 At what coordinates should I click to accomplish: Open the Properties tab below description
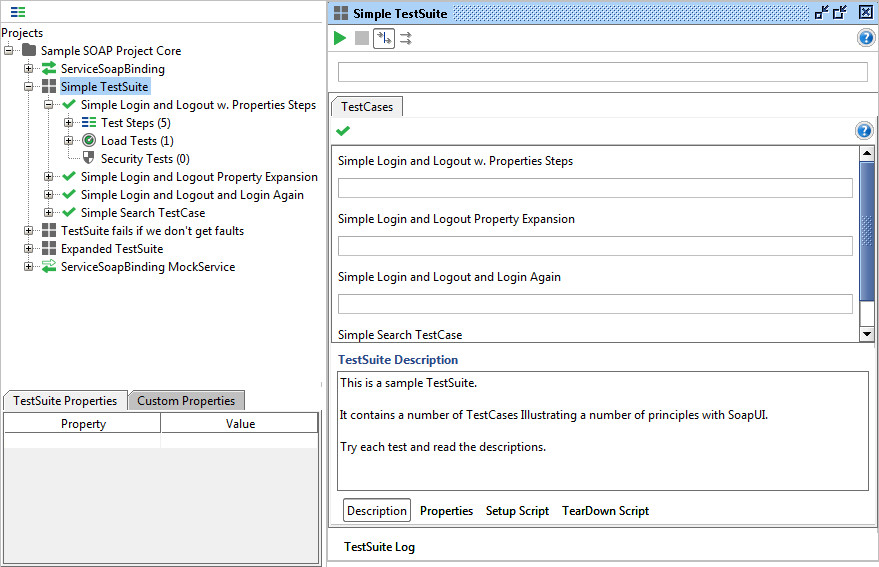[446, 510]
